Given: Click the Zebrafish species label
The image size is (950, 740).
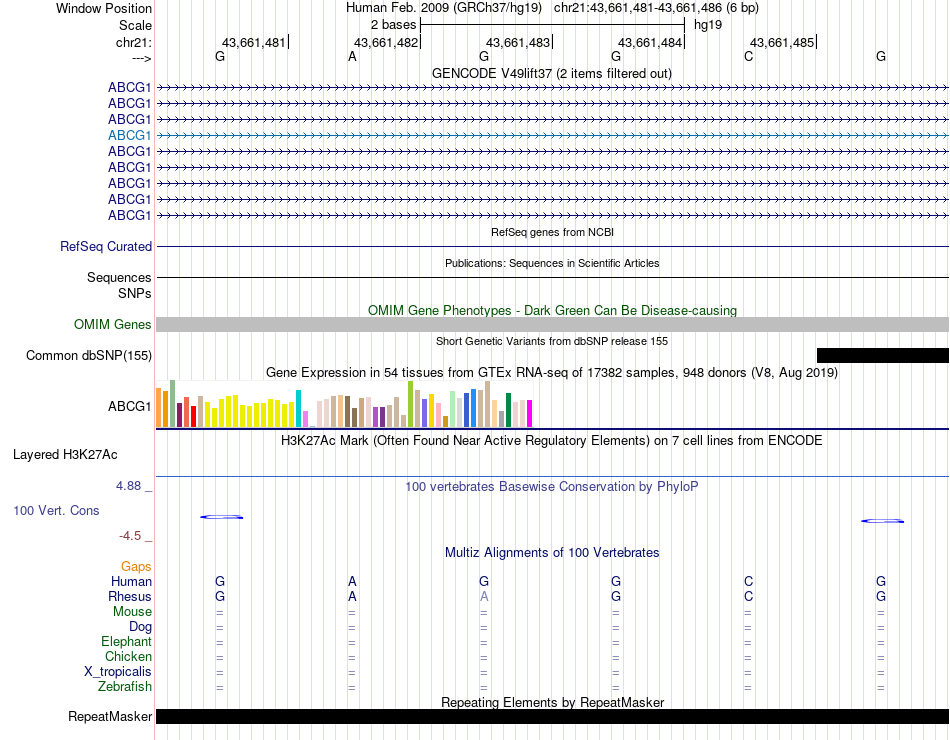Looking at the screenshot, I should point(125,687).
